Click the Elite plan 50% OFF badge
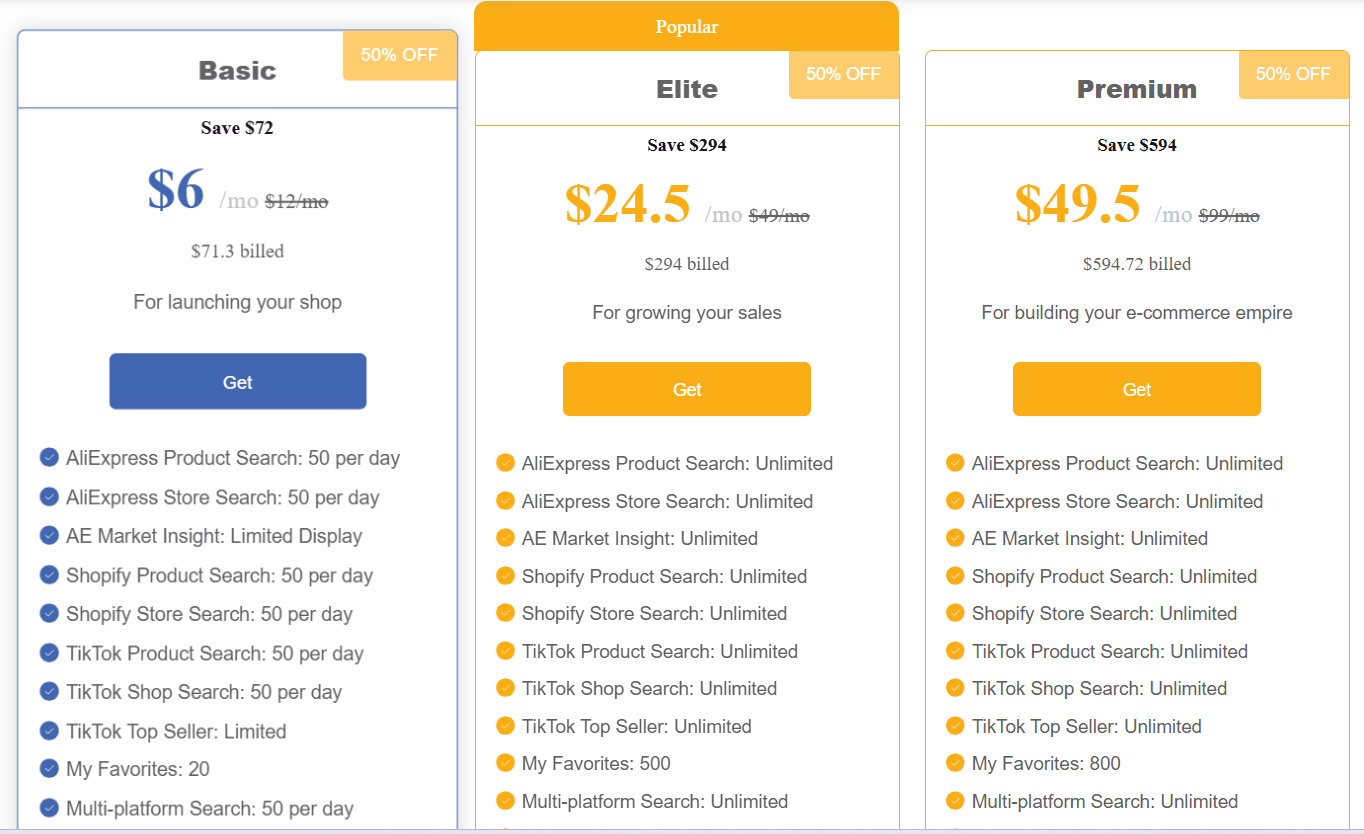1364x834 pixels. point(843,74)
